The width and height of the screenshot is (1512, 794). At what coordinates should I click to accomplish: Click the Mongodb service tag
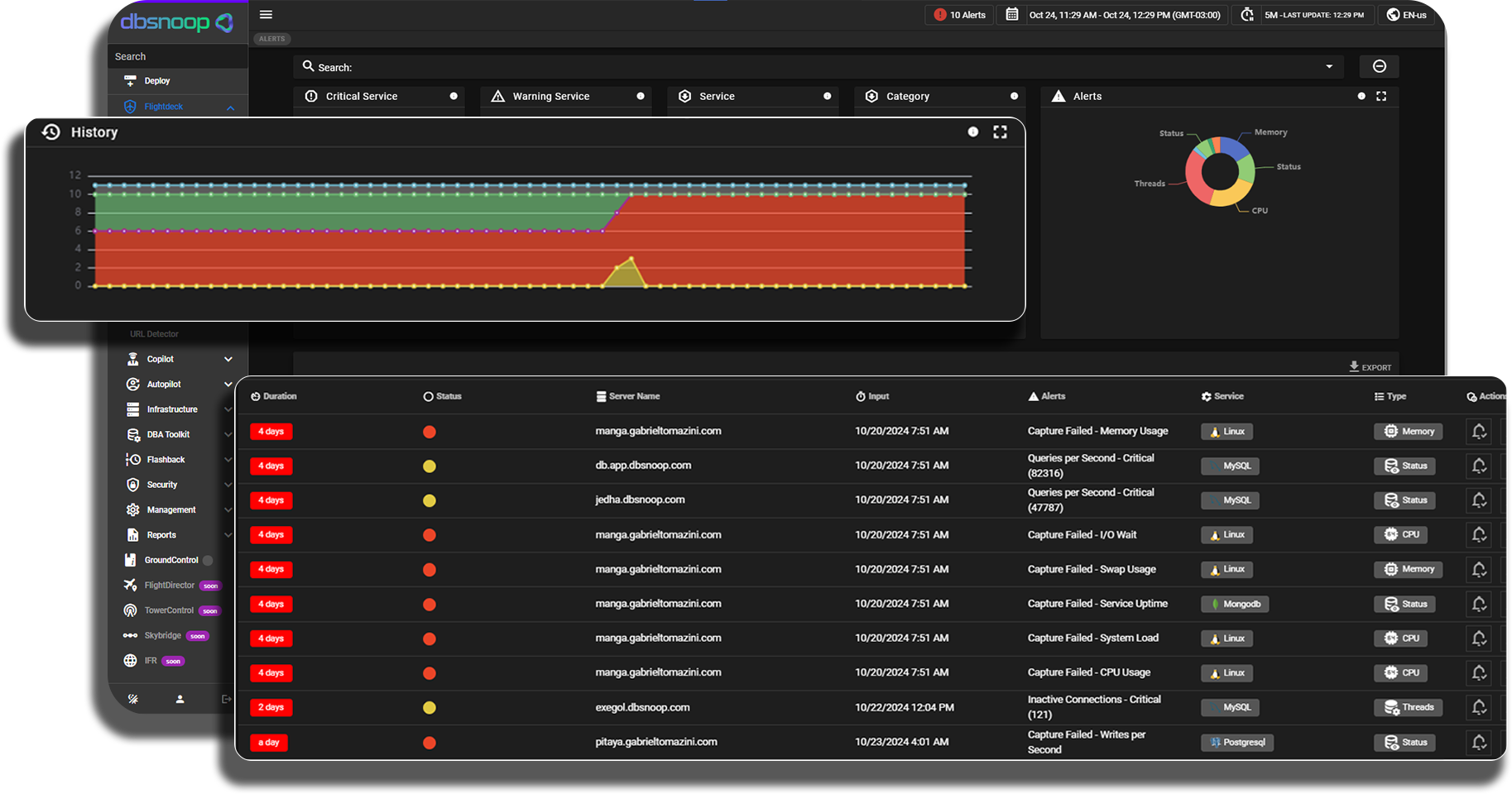click(1235, 604)
